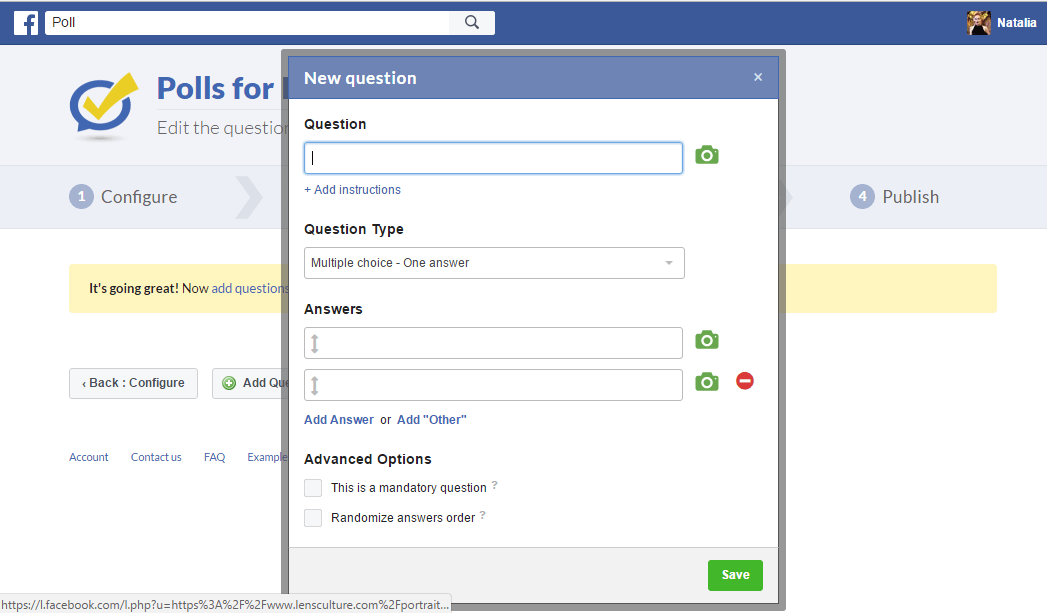Image resolution: width=1047 pixels, height=613 pixels.
Task: Grab the second answer's reorder handle
Action: [315, 385]
